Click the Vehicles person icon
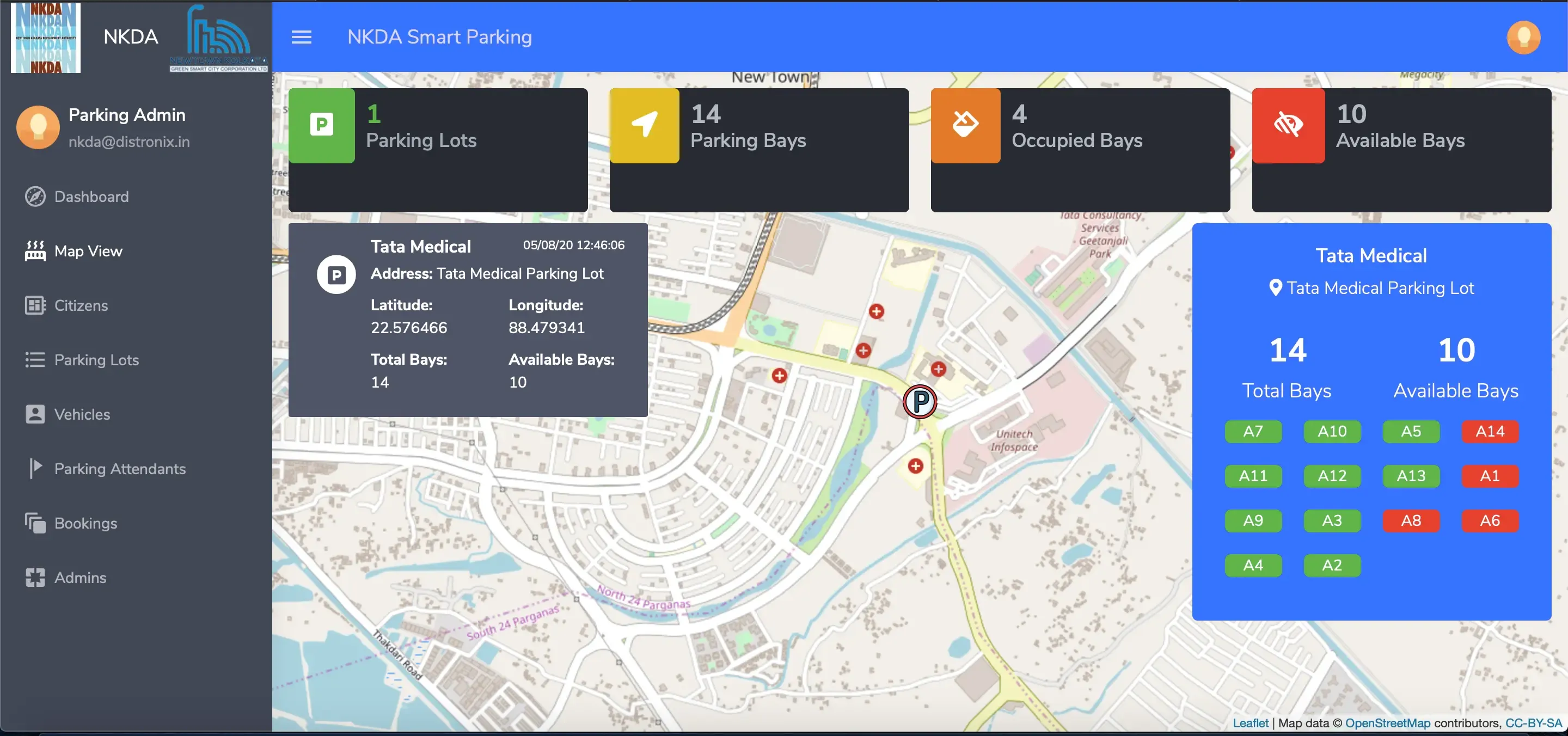This screenshot has height=736, width=1568. [35, 414]
